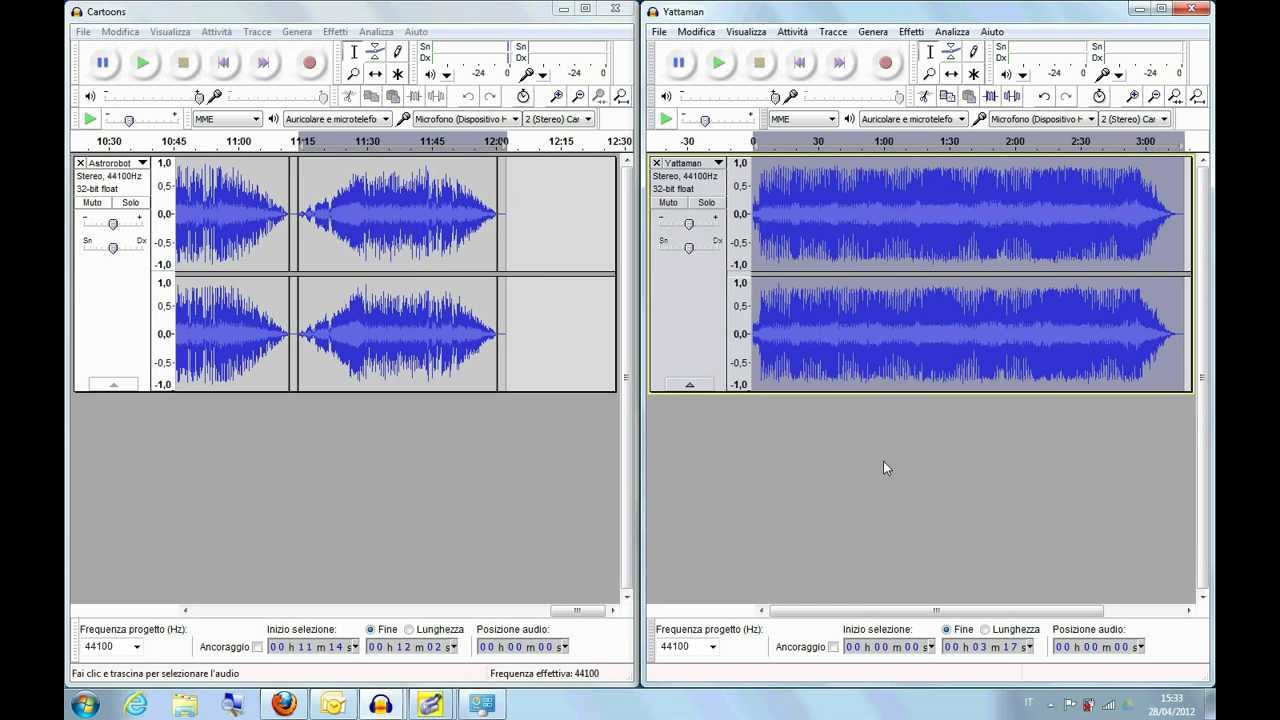Activate the Multi-tool asterisk in Cartoons window
Screen dimensions: 1280x720
tap(397, 74)
